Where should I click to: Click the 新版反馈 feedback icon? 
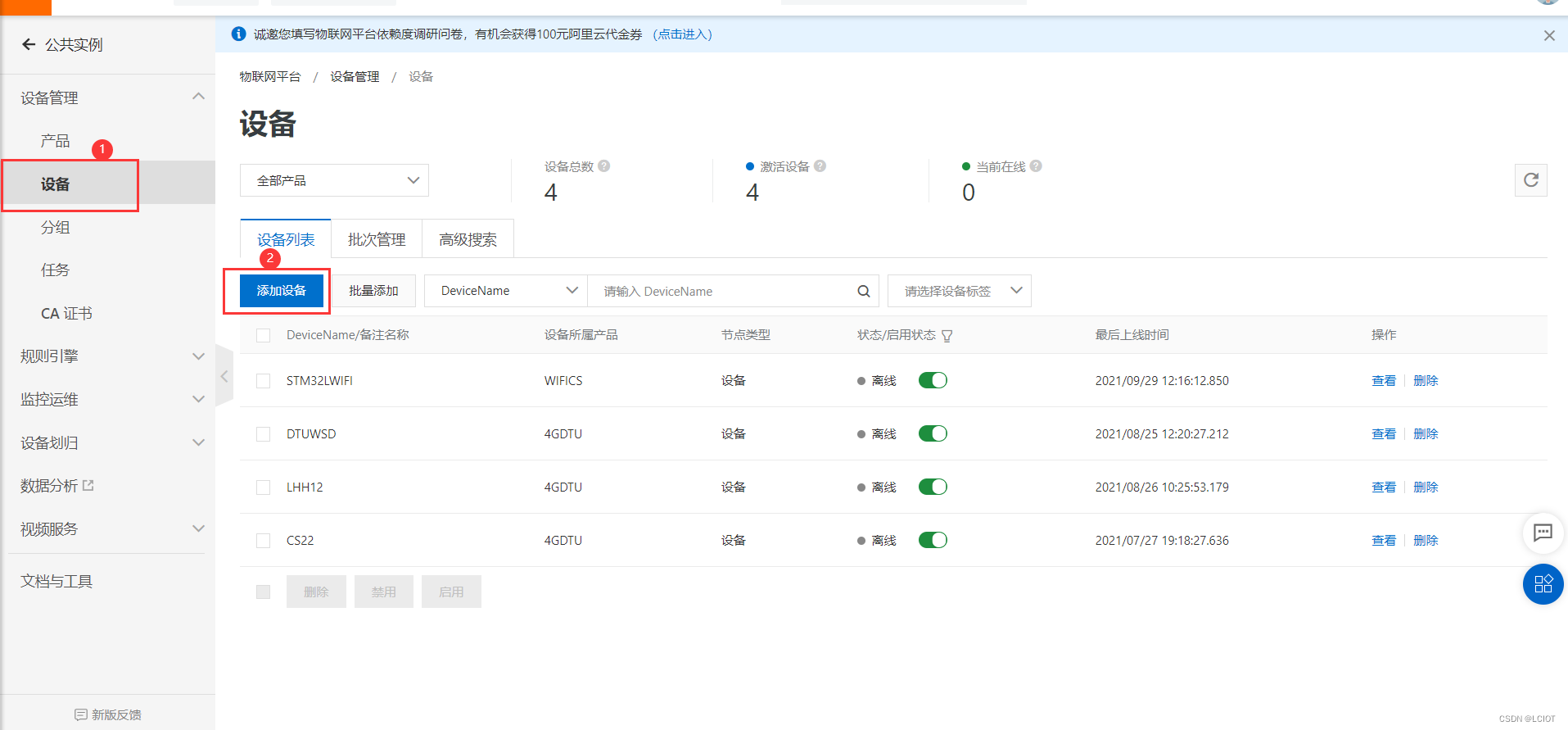click(x=80, y=714)
